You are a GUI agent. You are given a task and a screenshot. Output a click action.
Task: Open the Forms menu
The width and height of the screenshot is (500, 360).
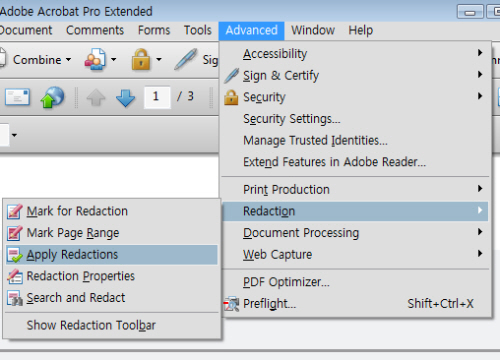click(x=154, y=30)
